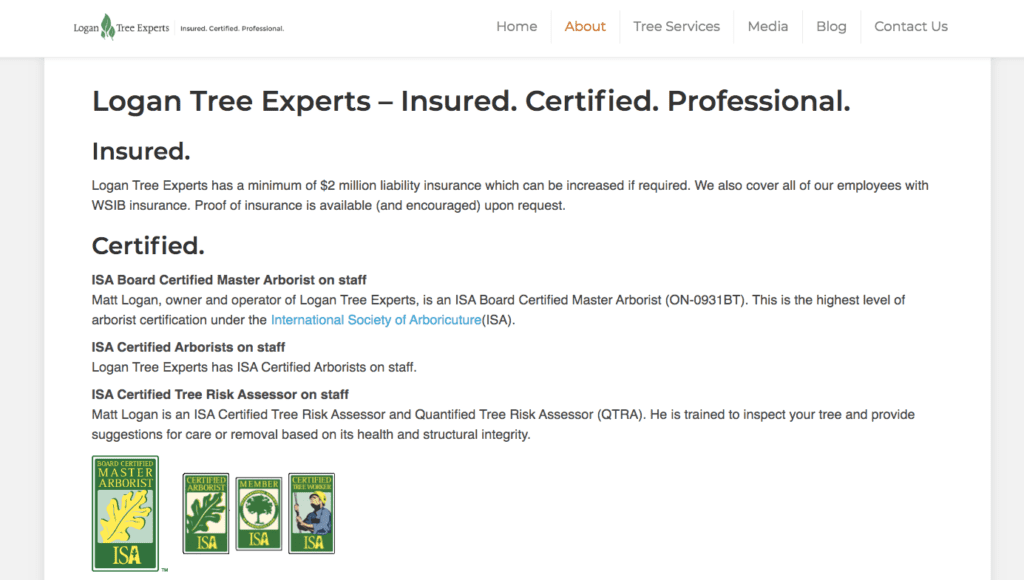Click the 'Certified.' section heading
Screen dimensions: 1024x580
[148, 246]
